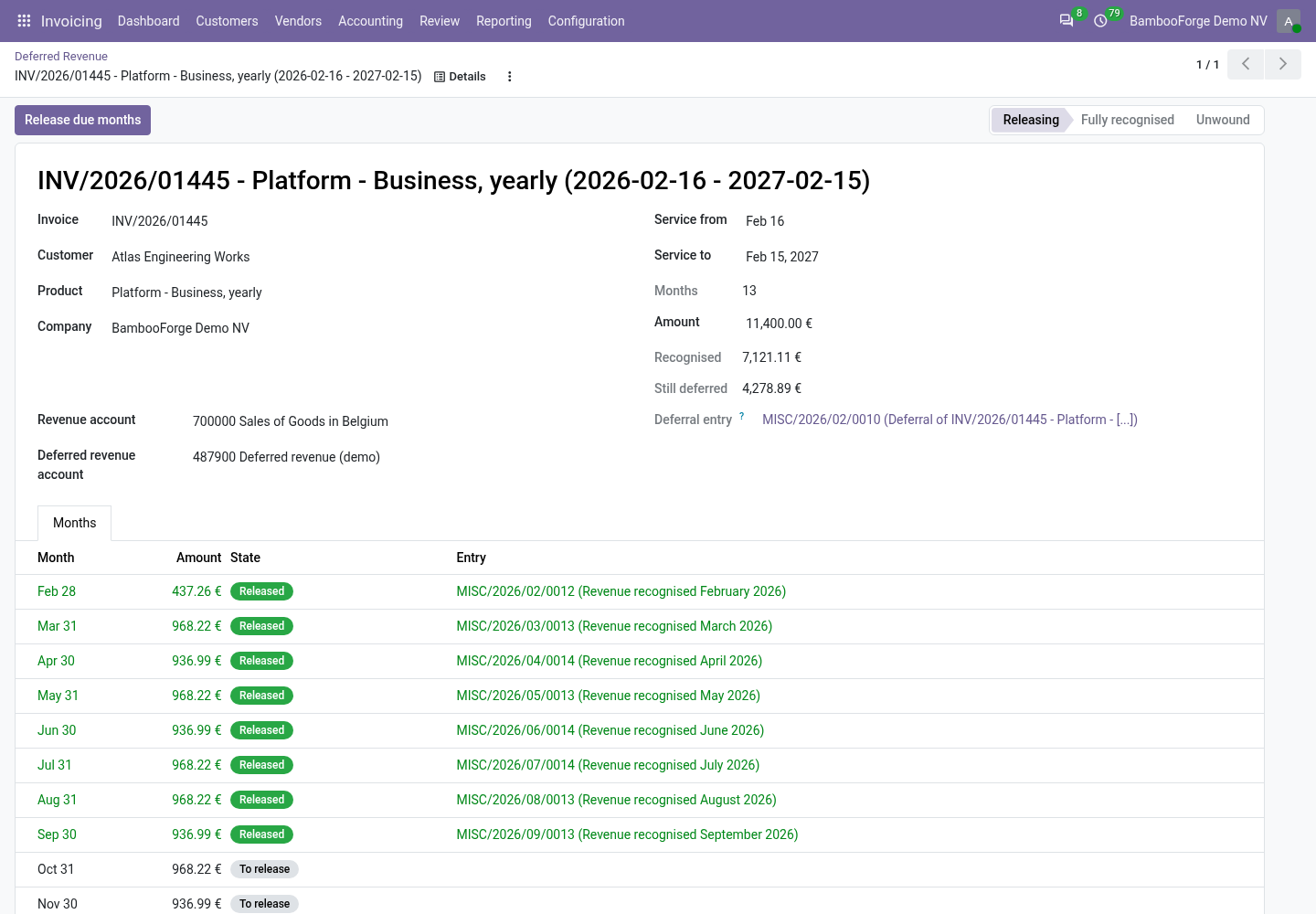This screenshot has width=1316, height=914.
Task: Open the Configuration menu
Action: click(586, 21)
